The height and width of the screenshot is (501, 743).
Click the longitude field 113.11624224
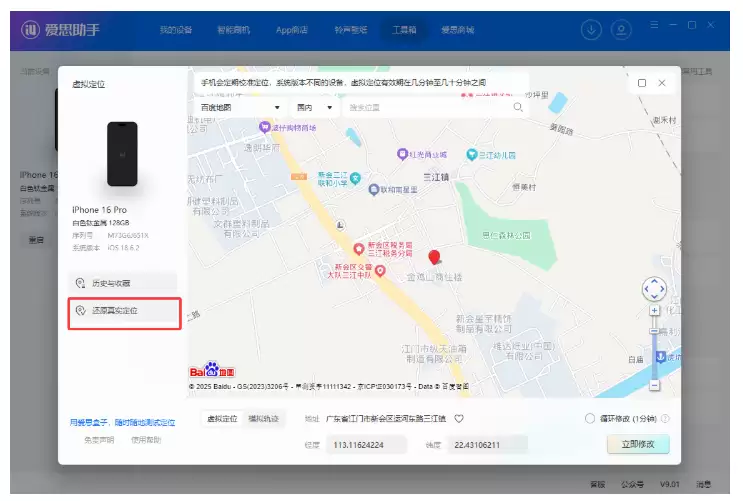pos(366,445)
